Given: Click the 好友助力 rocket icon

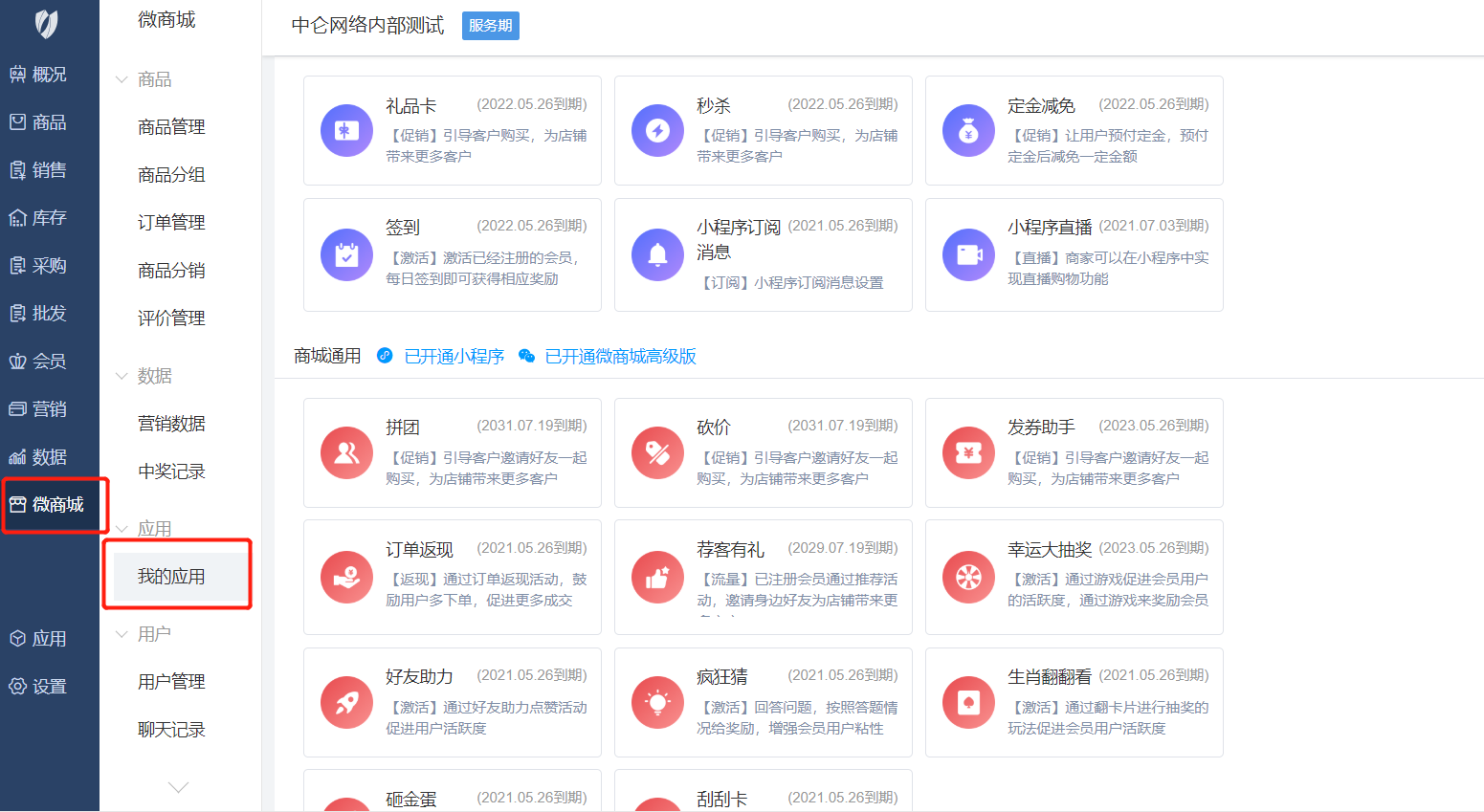Looking at the screenshot, I should (345, 703).
